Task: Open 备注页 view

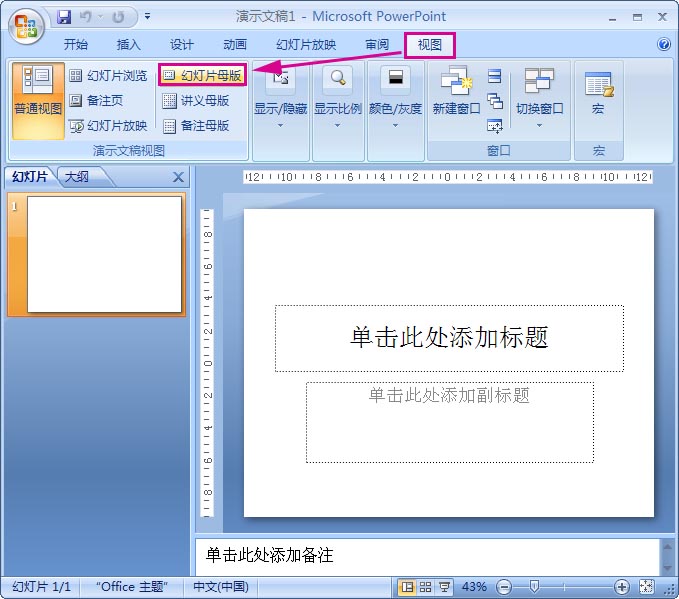Action: [96, 100]
